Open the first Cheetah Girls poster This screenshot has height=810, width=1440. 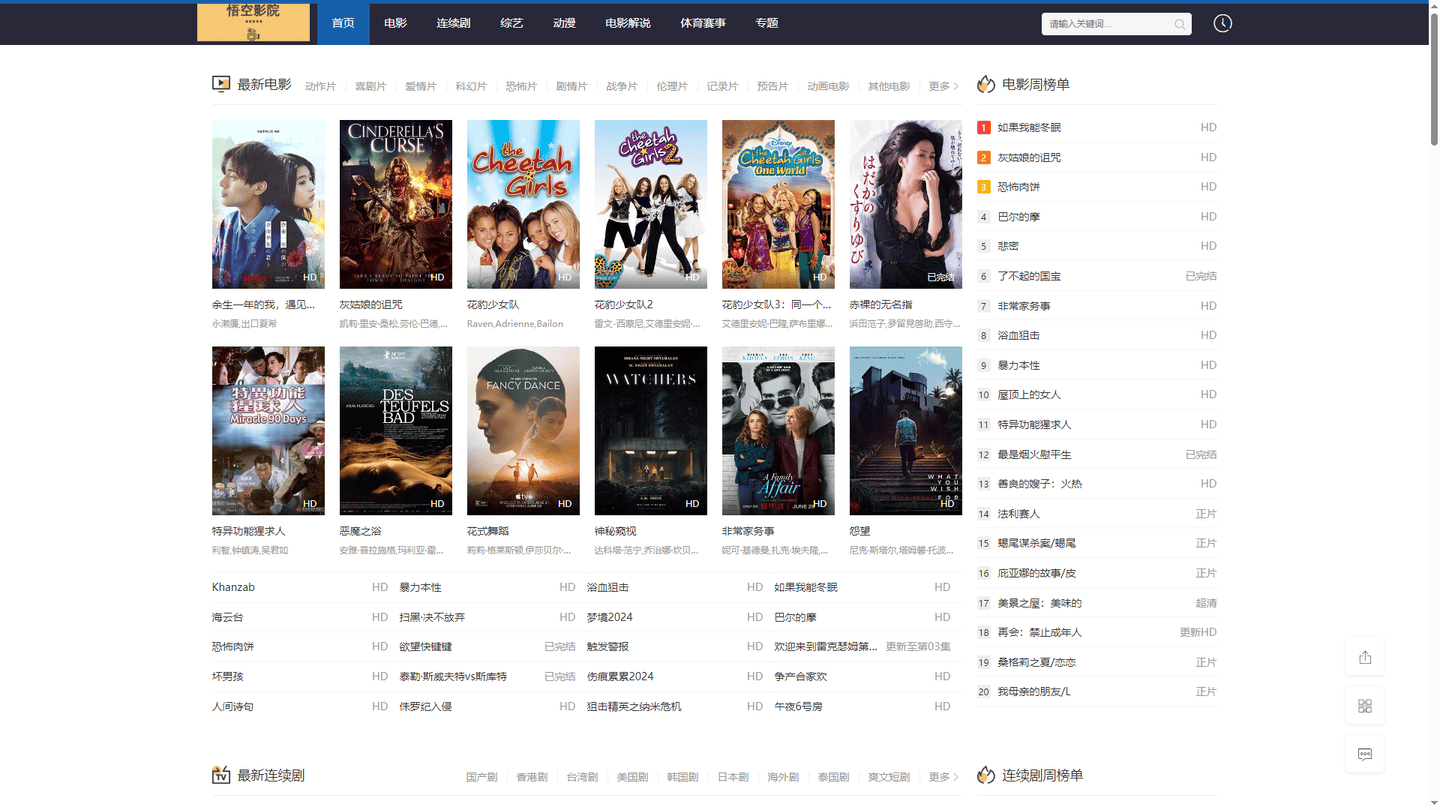click(523, 204)
